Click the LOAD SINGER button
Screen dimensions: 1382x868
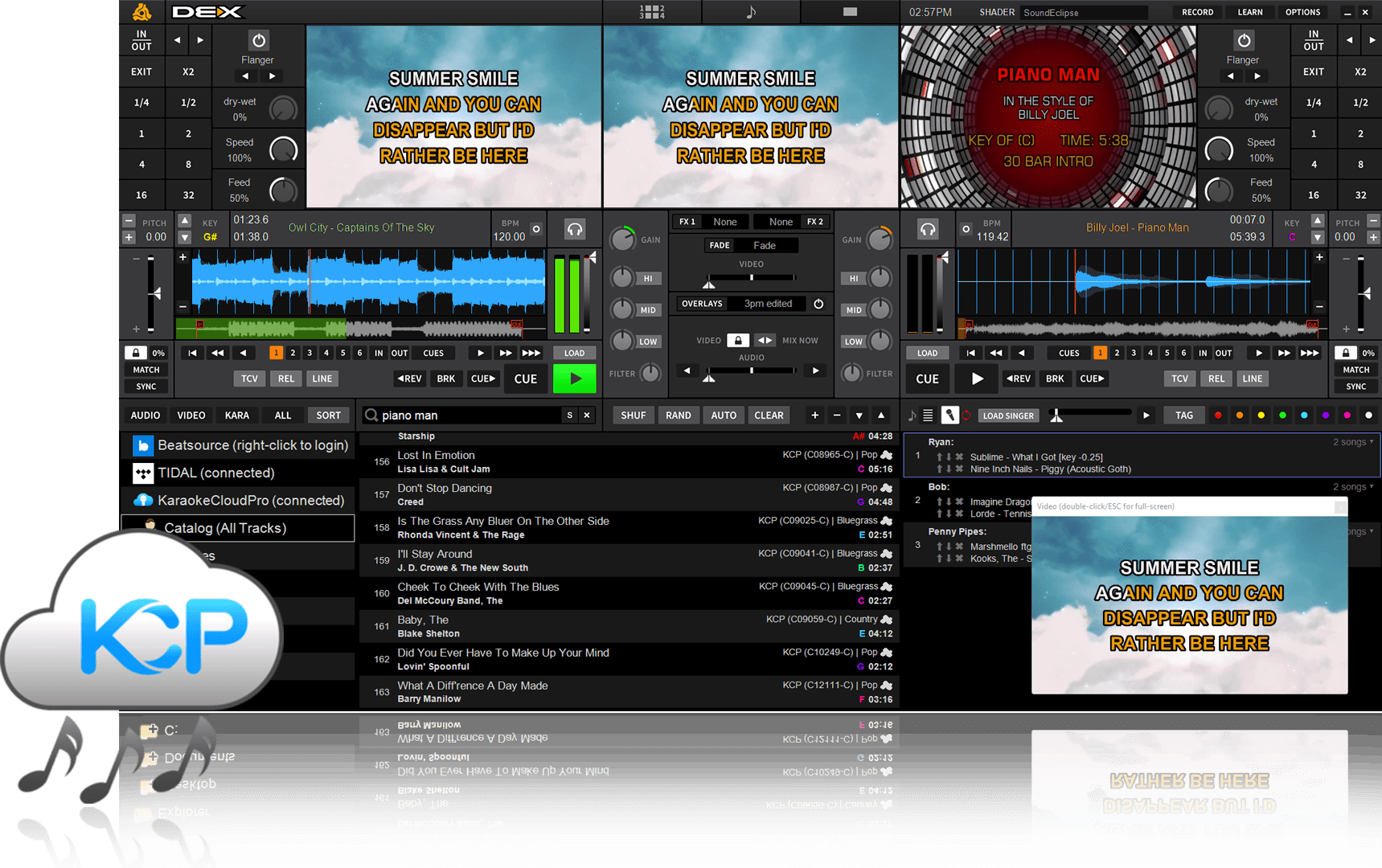(x=1008, y=416)
